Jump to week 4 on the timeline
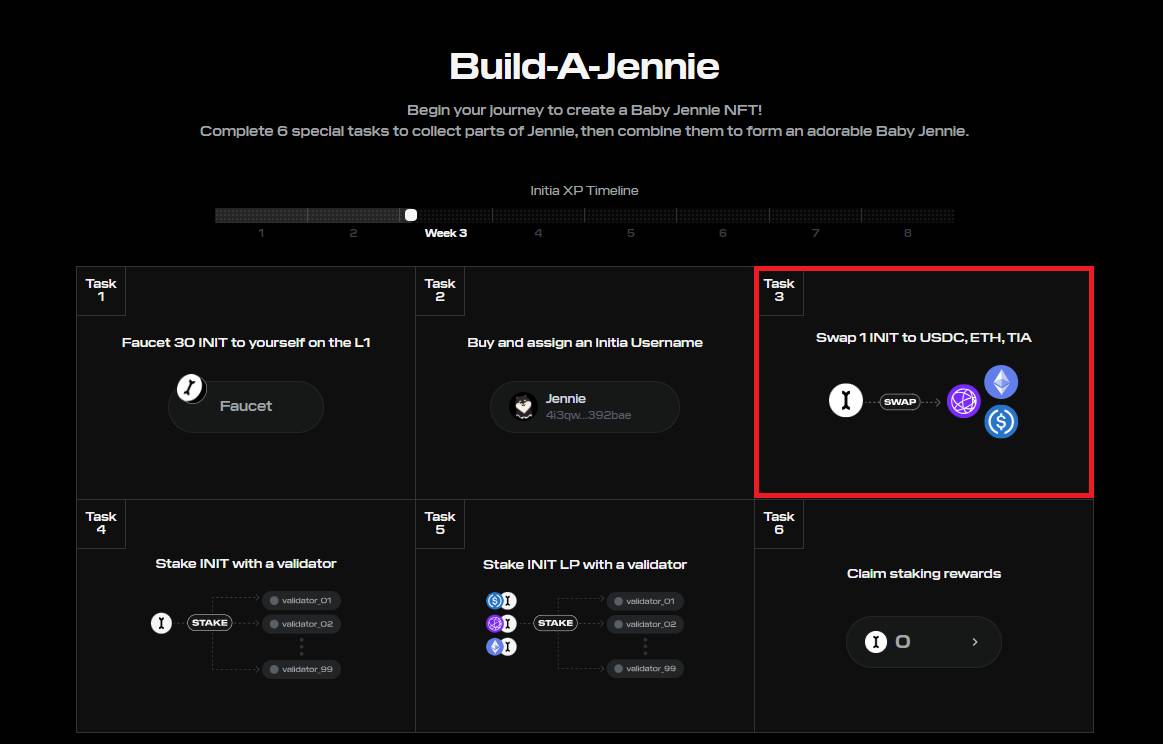The height and width of the screenshot is (744, 1163). 538,233
